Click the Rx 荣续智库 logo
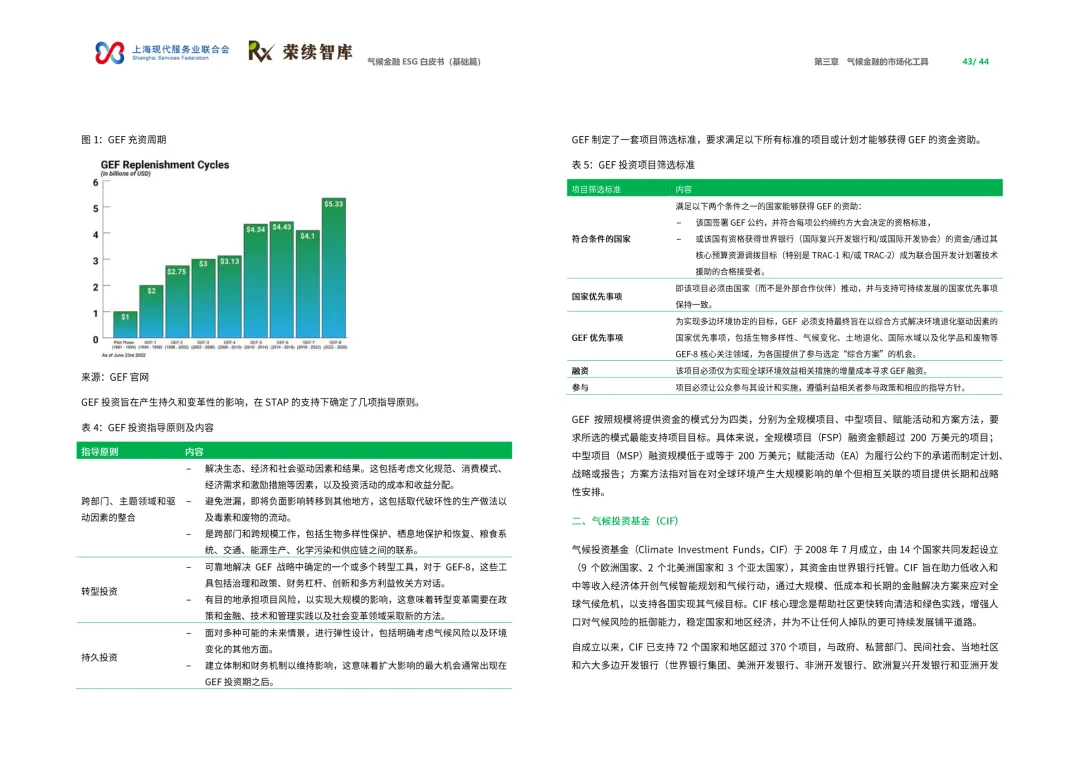 (x=300, y=52)
